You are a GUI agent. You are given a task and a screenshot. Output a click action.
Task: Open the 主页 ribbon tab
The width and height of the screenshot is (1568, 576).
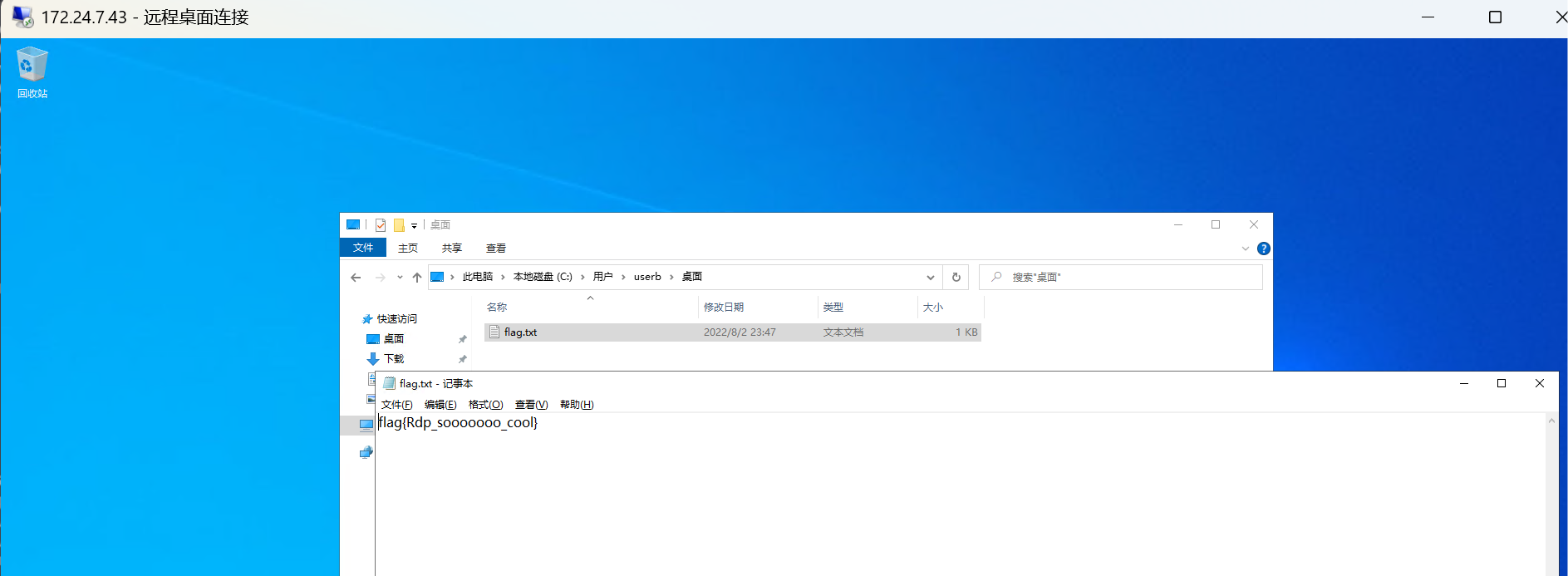coord(408,248)
